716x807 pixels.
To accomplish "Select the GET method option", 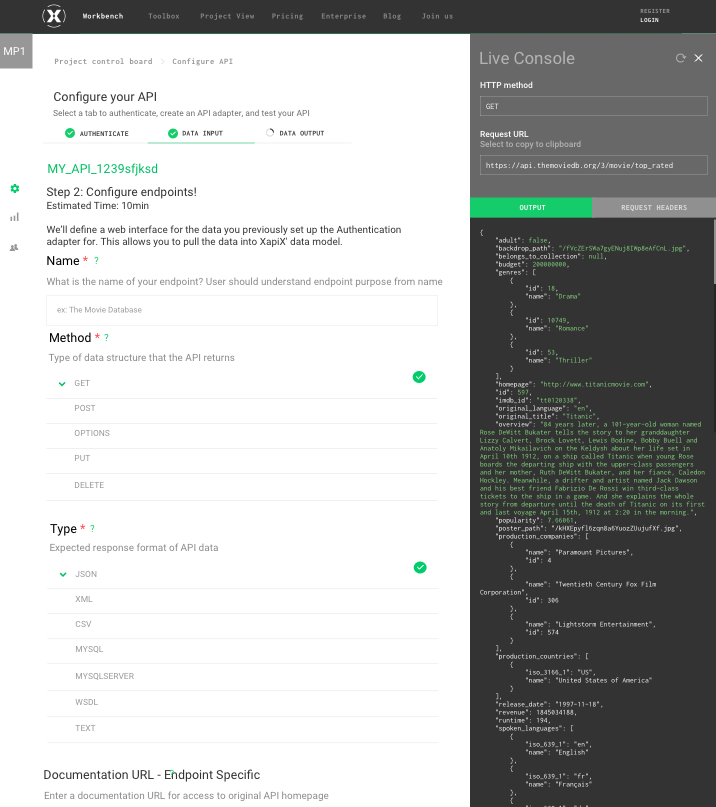I will coord(242,383).
